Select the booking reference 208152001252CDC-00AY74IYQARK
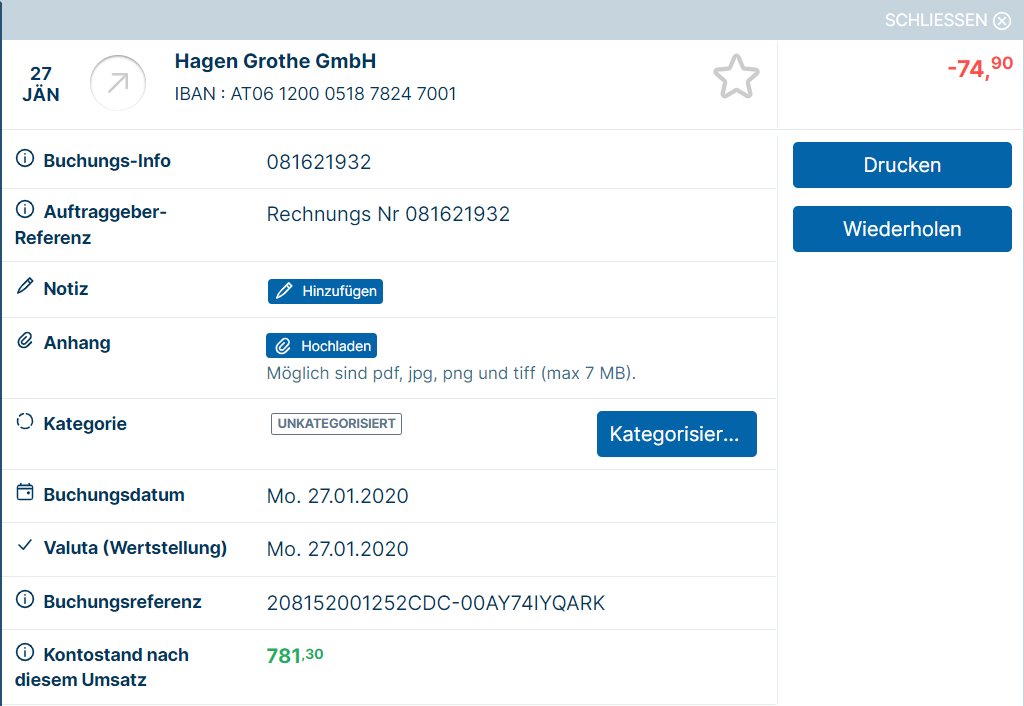The image size is (1024, 706). (x=436, y=603)
